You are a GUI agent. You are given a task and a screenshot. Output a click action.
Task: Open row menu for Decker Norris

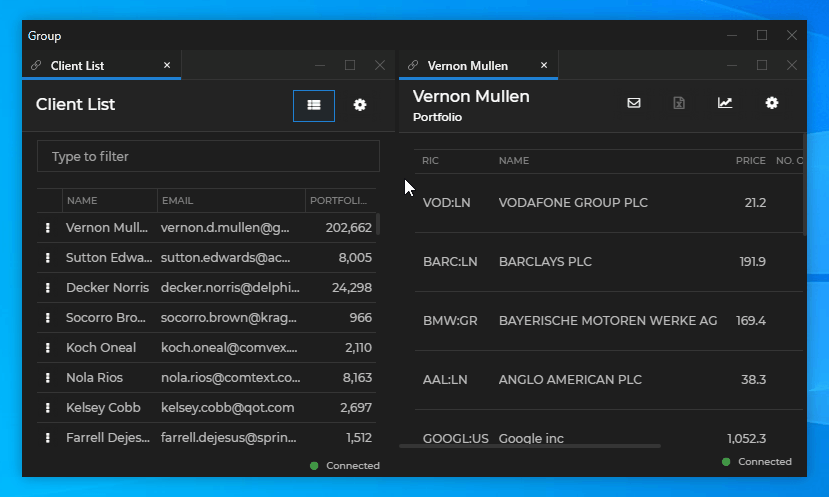tap(48, 288)
